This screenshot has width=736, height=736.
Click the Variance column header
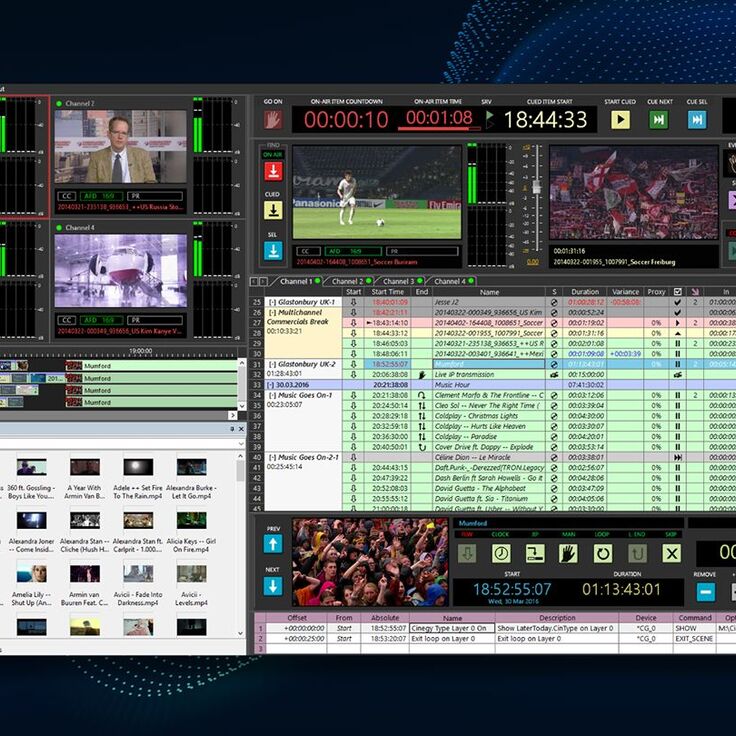pos(625,291)
